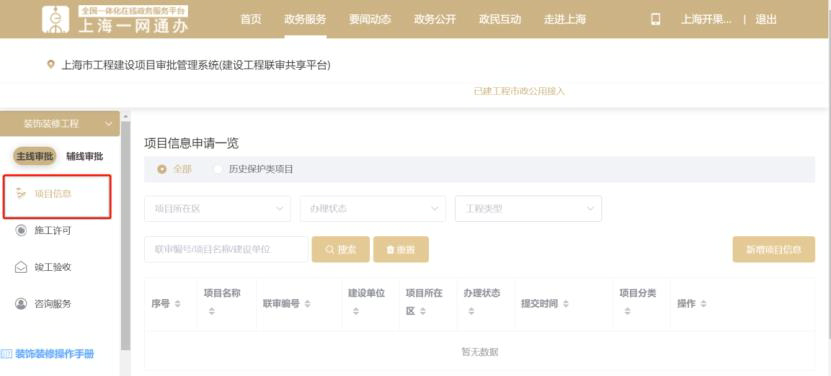
Task: Select the 全部 radio button
Action: point(162,169)
